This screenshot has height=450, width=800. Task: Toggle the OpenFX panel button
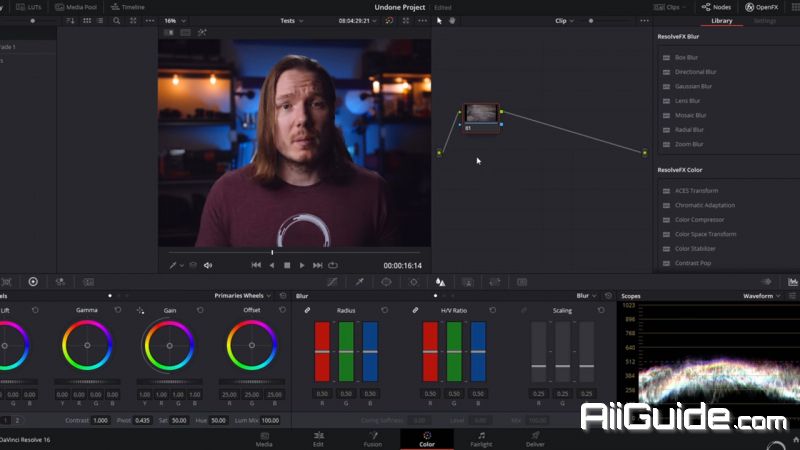pos(761,7)
